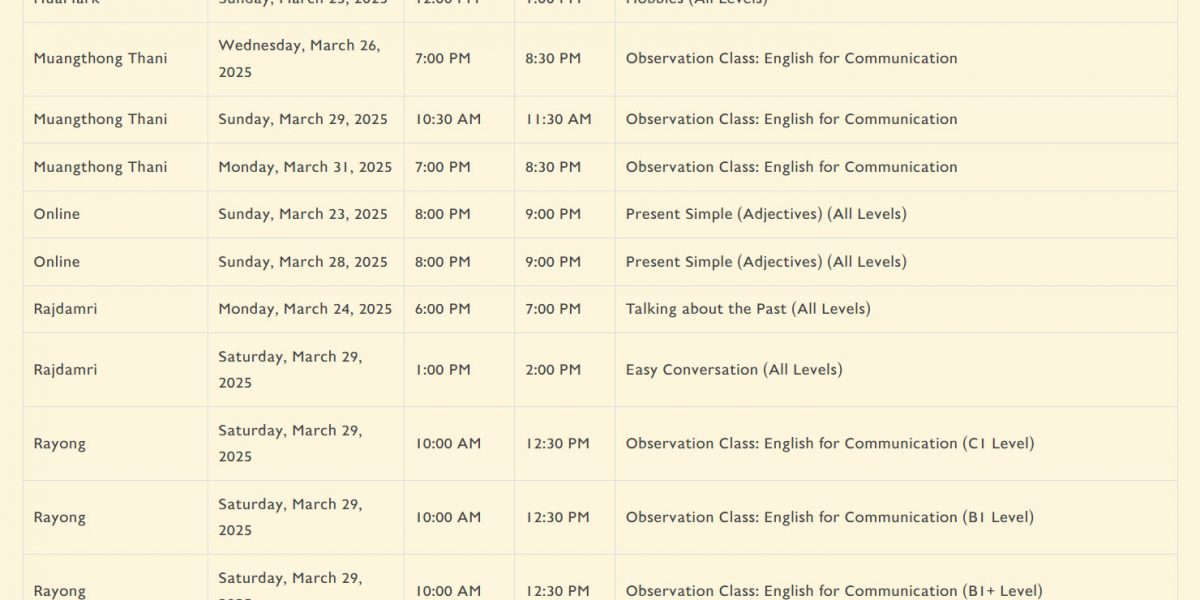Click Observation Class for B1+ Level
The width and height of the screenshot is (1200, 600).
pyautogui.click(x=834, y=591)
